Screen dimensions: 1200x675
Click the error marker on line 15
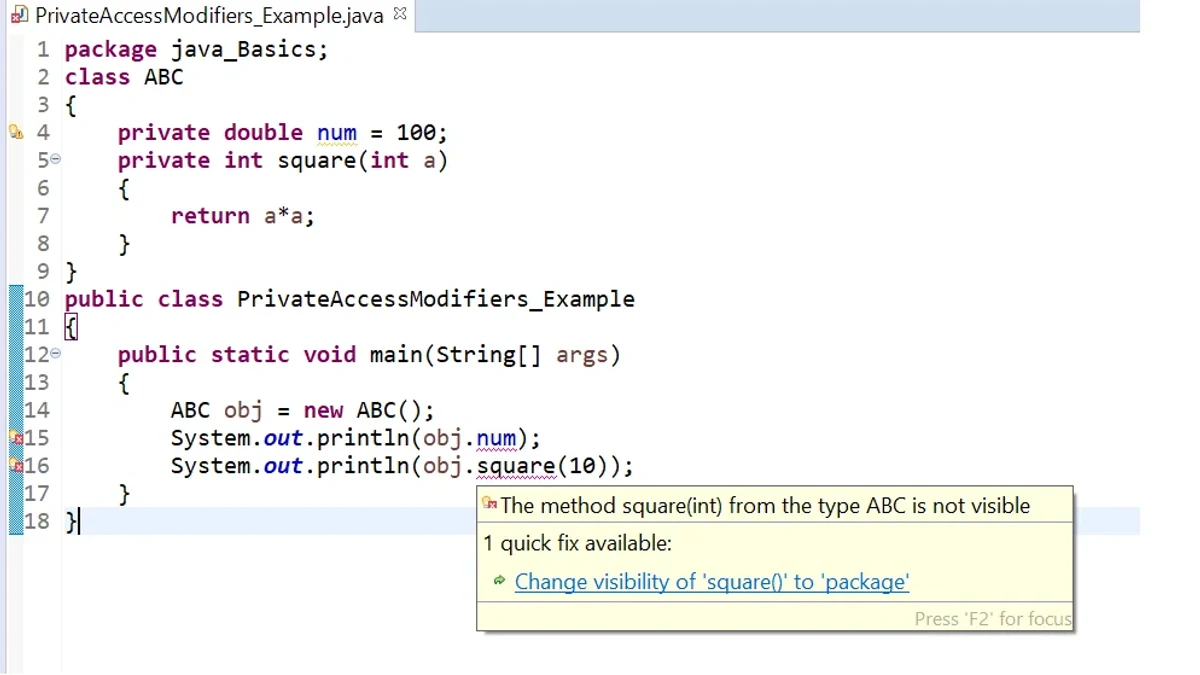tap(15, 437)
